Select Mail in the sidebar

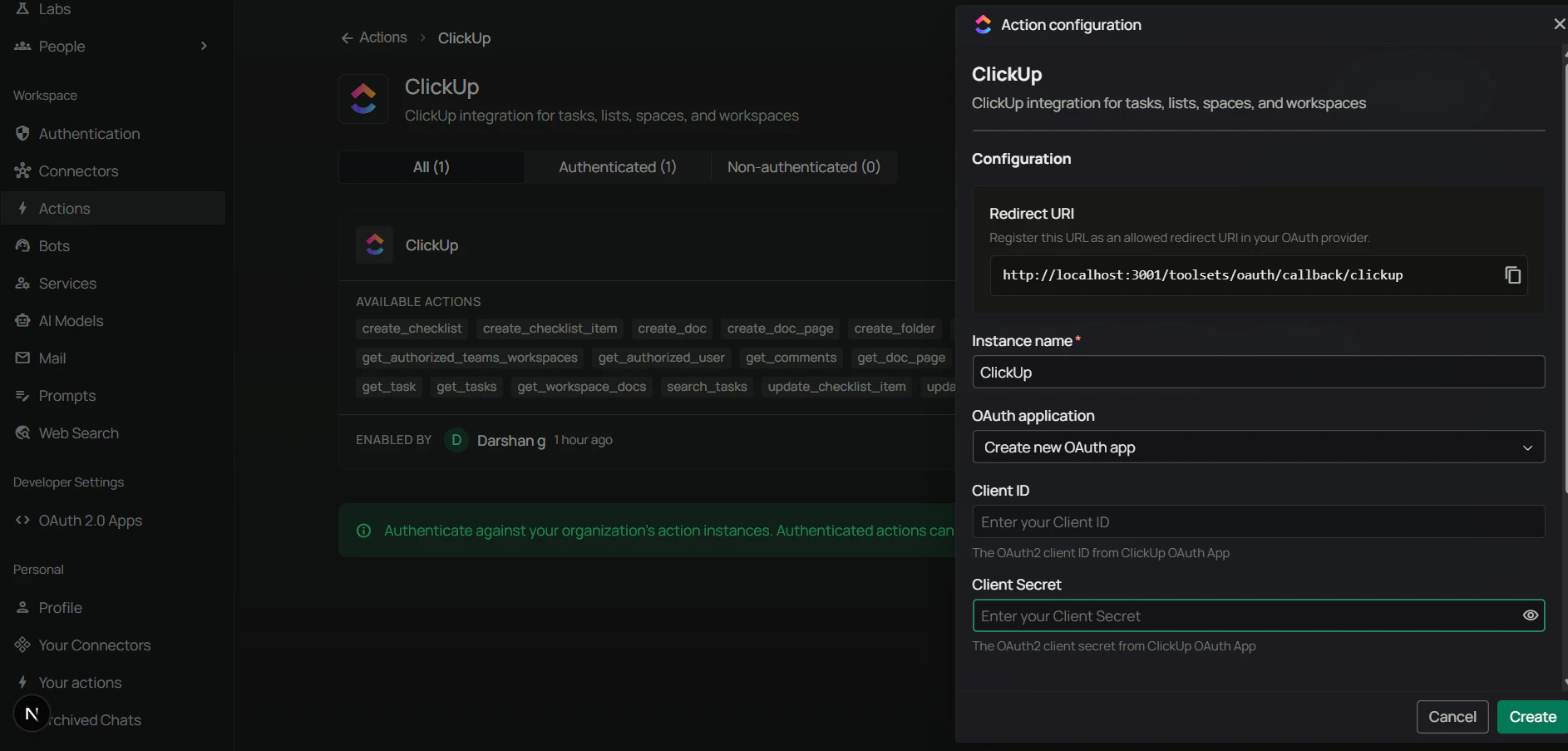[53, 358]
